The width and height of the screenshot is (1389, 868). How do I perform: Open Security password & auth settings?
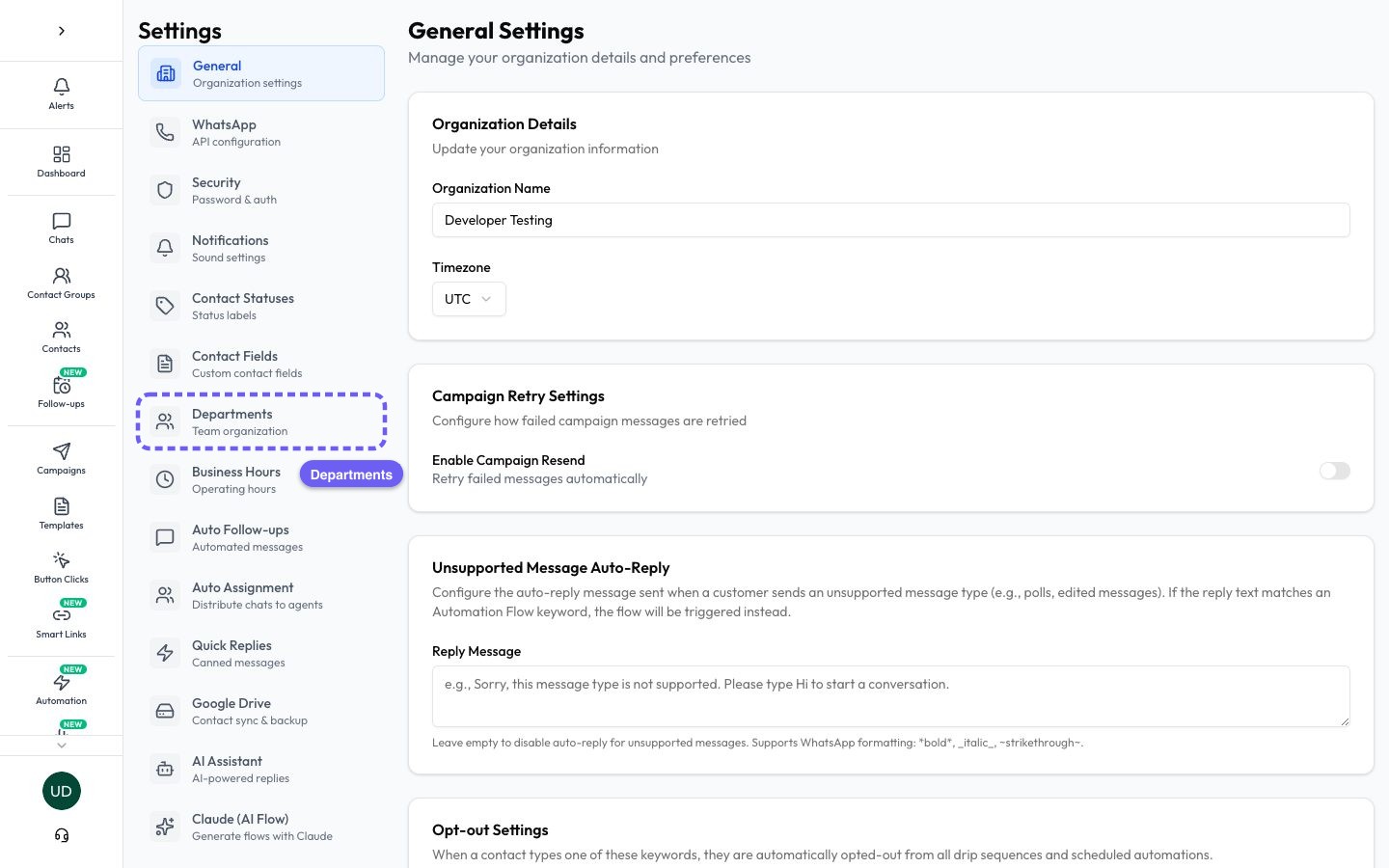[261, 190]
